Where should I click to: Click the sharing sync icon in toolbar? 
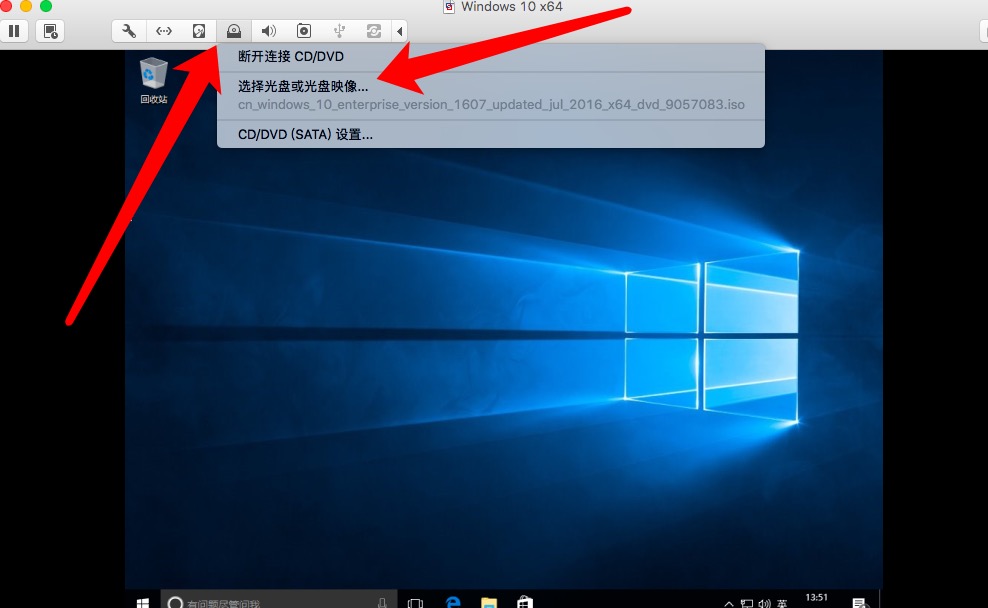pyautogui.click(x=374, y=31)
